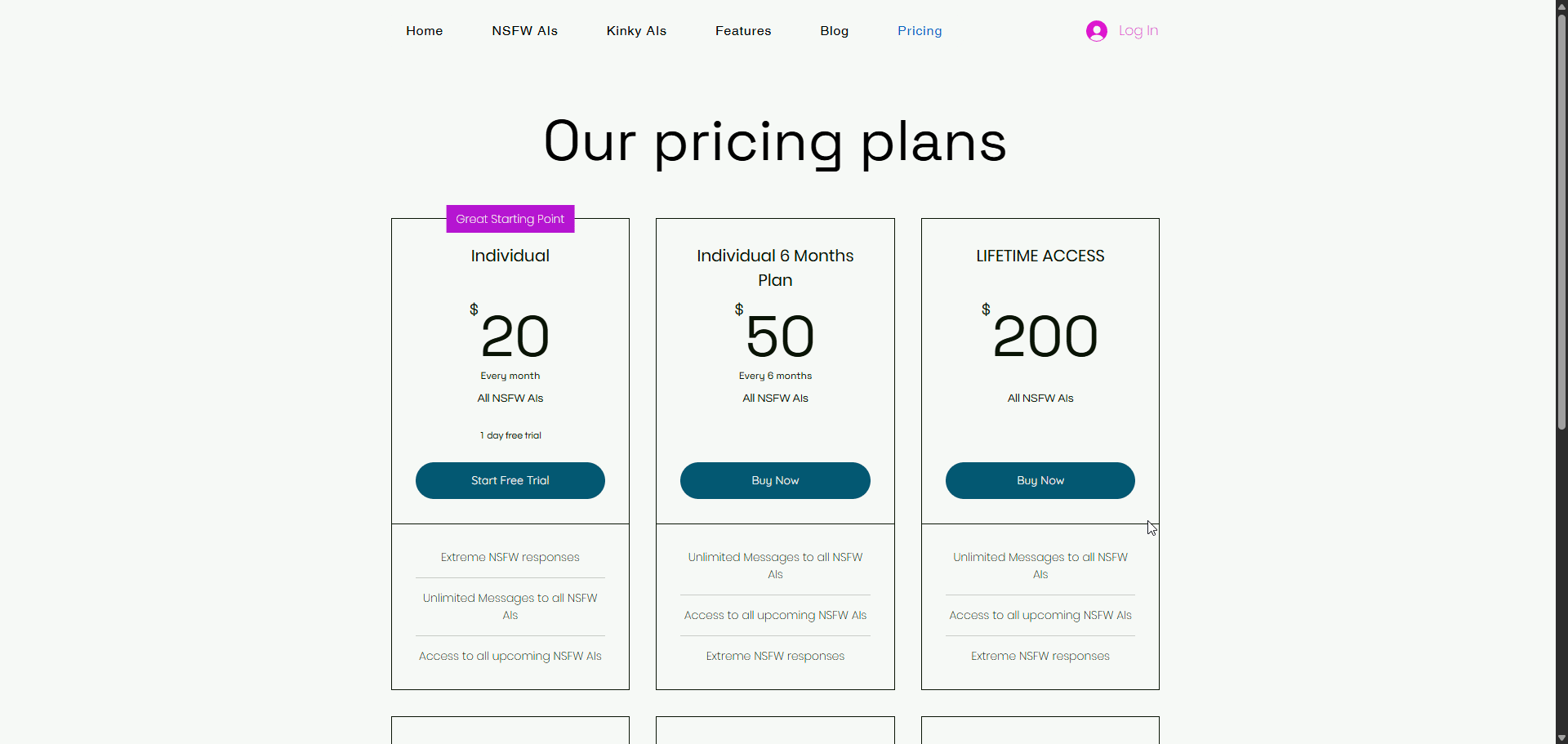Click the Individual 6 Months Plan title
The height and width of the screenshot is (744, 1568).
(x=774, y=267)
